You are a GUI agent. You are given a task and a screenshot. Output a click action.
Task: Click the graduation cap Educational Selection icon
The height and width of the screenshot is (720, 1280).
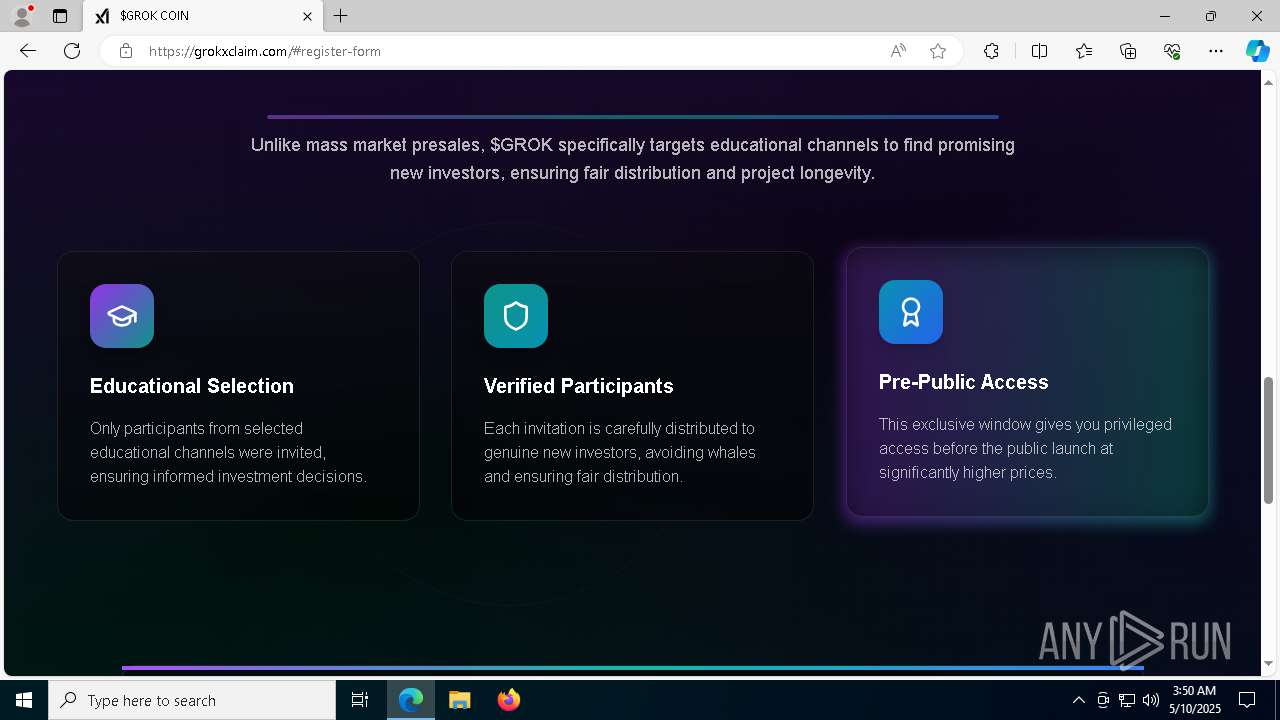pyautogui.click(x=122, y=316)
